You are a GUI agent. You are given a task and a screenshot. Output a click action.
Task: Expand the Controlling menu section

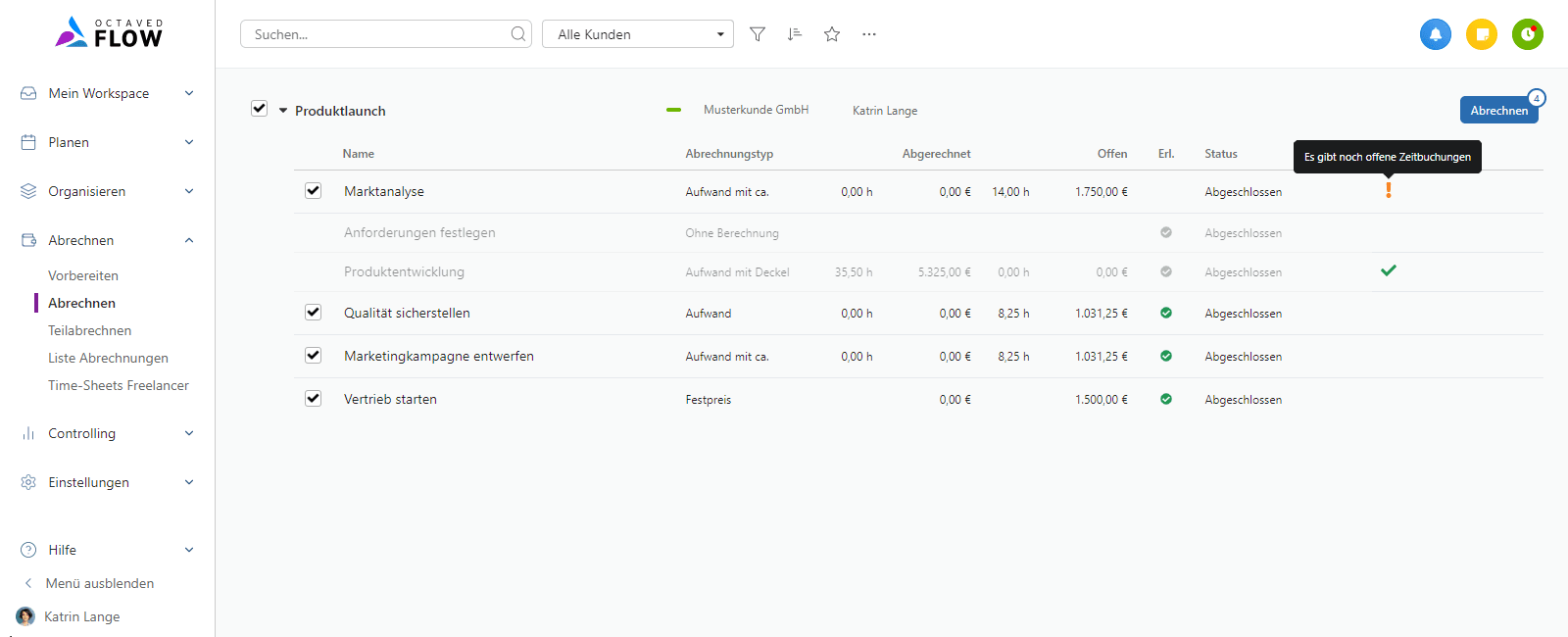(x=108, y=433)
